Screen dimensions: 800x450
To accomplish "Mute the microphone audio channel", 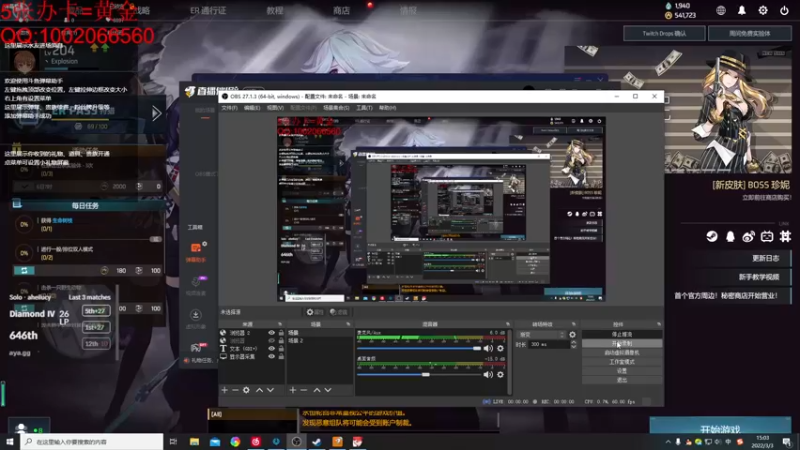I will point(488,348).
